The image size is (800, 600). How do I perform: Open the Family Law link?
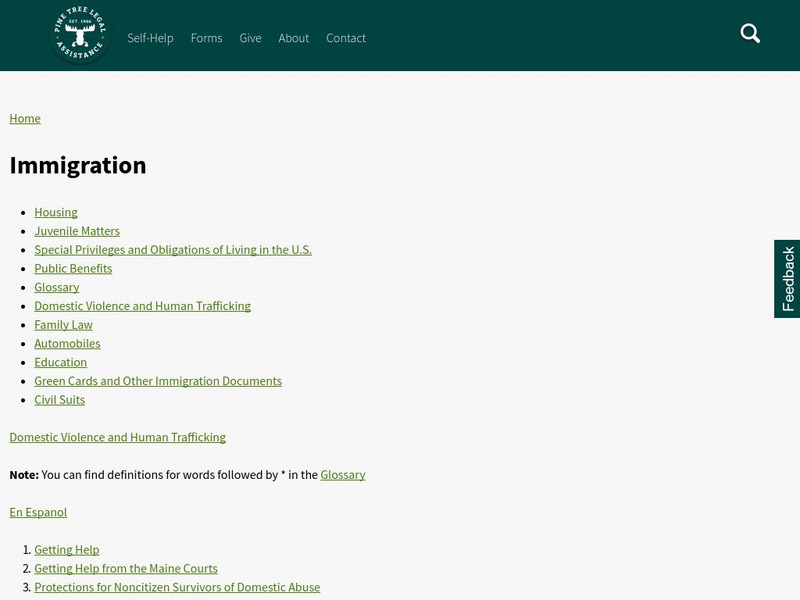pyautogui.click(x=63, y=325)
